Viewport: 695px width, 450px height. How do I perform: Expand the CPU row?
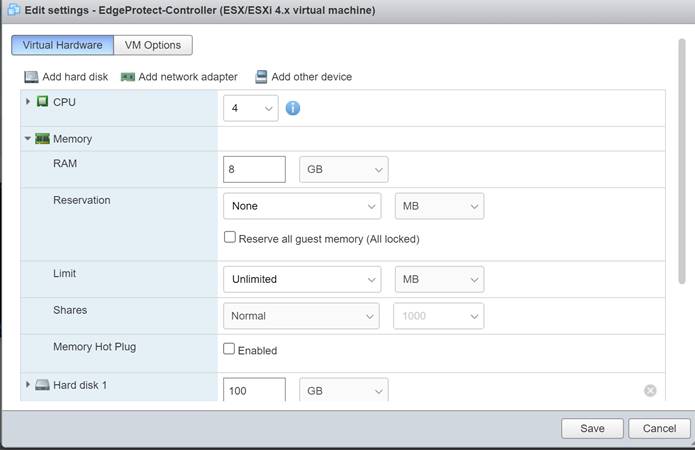point(28,102)
